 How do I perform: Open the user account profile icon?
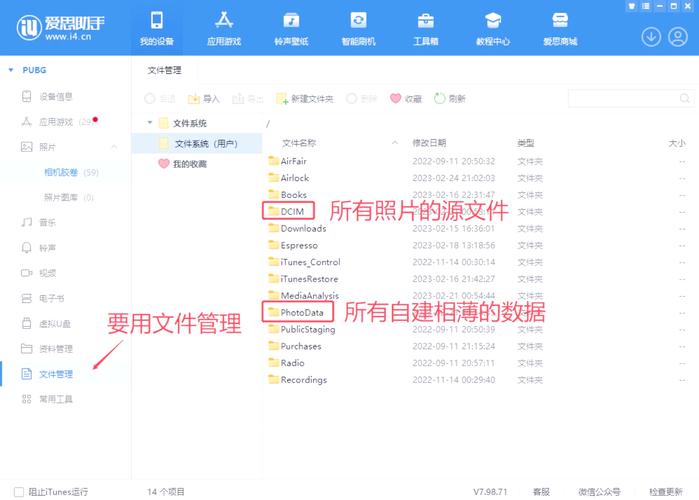pyautogui.click(x=678, y=37)
